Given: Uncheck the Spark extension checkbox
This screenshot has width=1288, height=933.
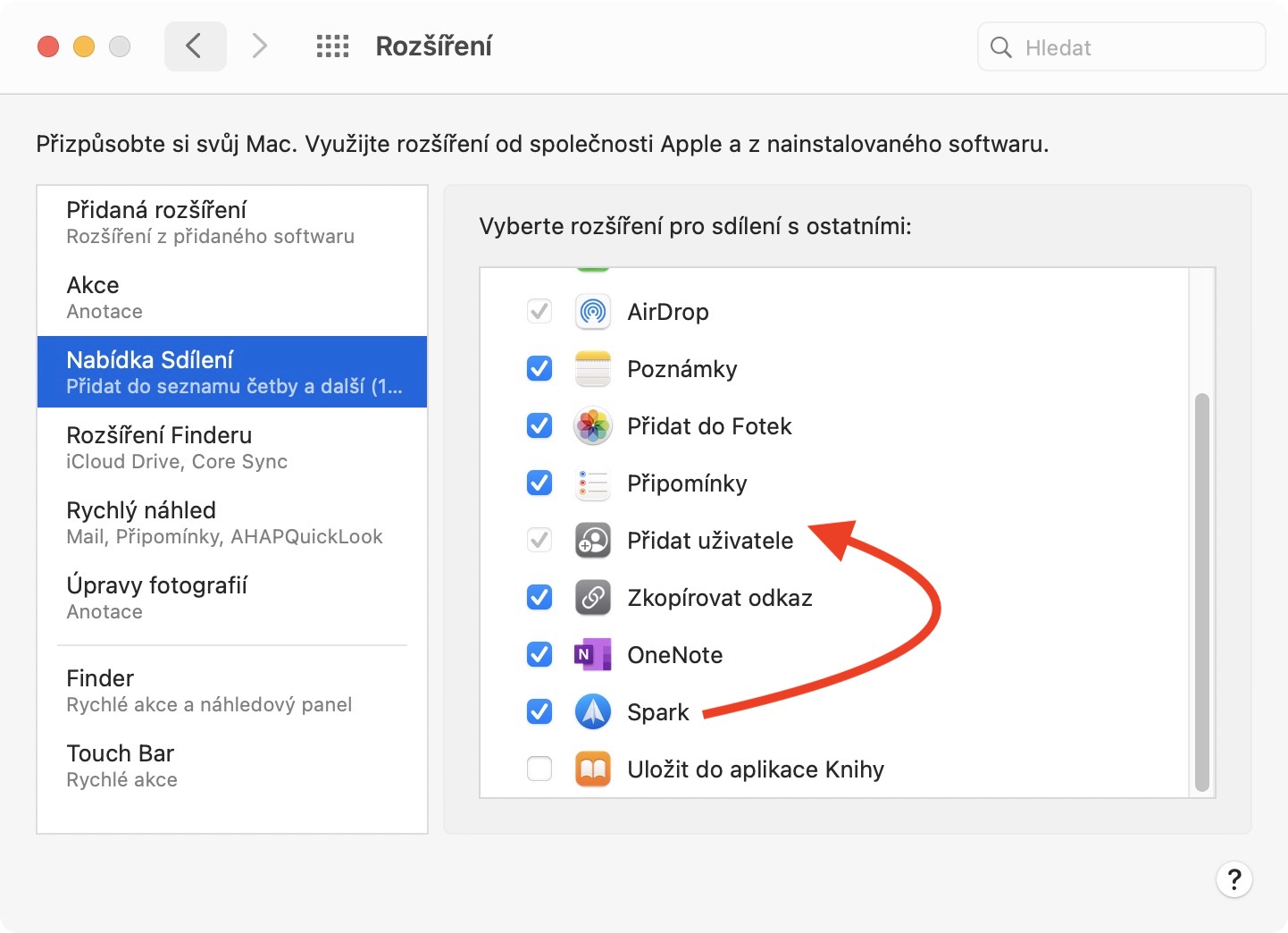Looking at the screenshot, I should [x=539, y=712].
